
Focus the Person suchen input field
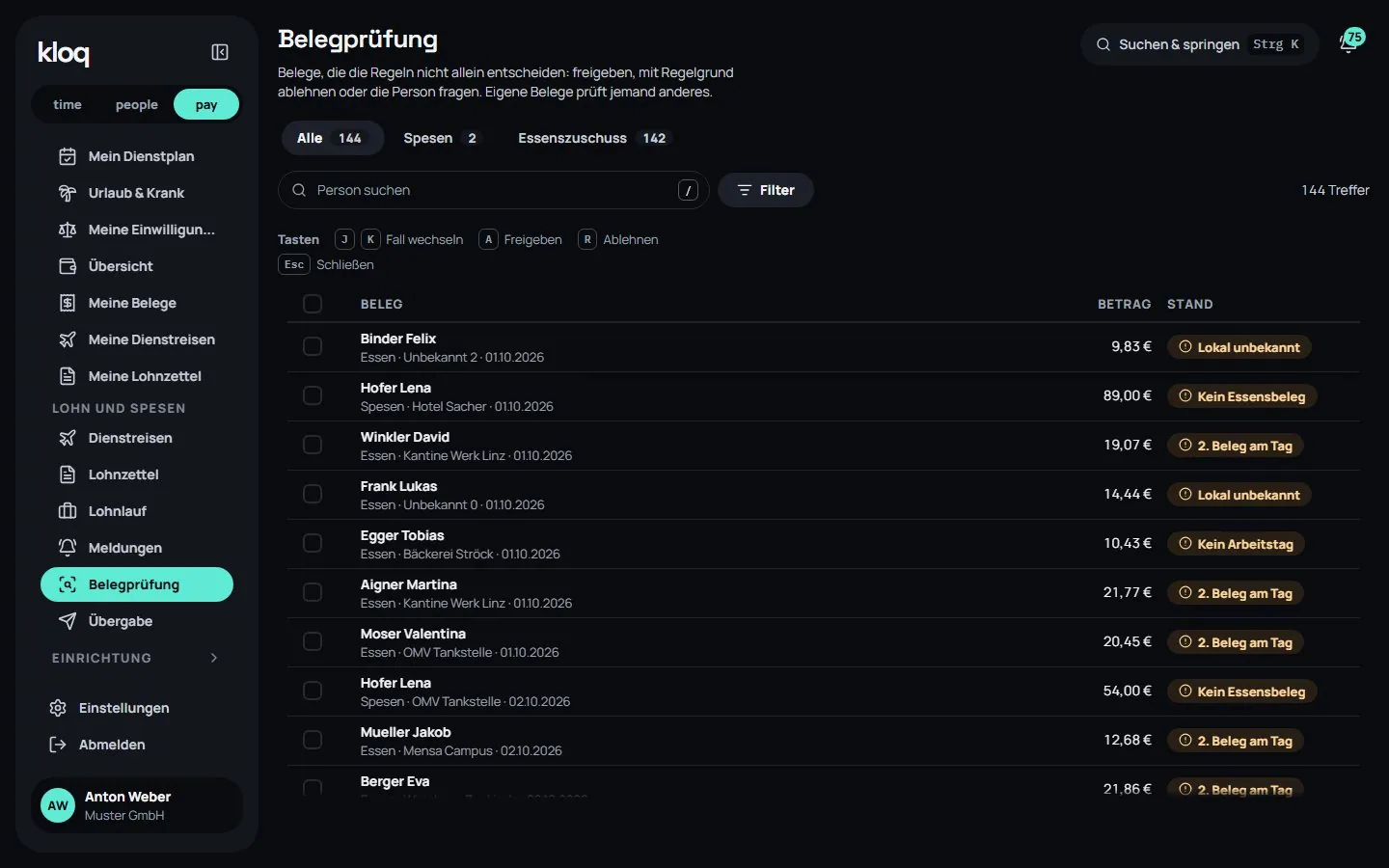(x=494, y=190)
